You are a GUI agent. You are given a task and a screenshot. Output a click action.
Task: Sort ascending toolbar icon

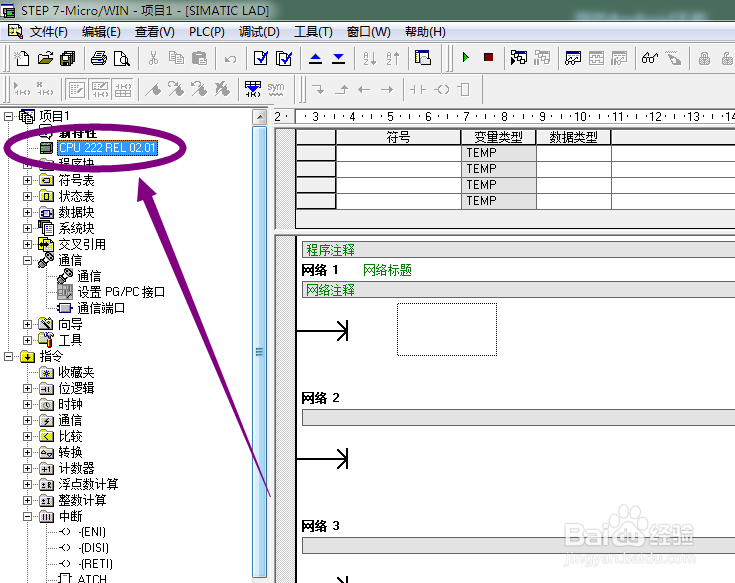(370, 58)
